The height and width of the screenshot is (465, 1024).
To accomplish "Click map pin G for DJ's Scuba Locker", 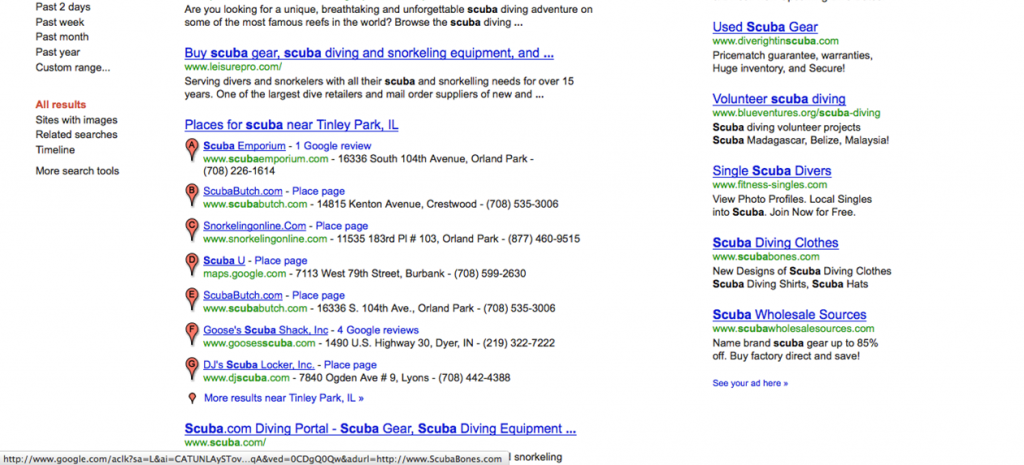I will (x=192, y=368).
